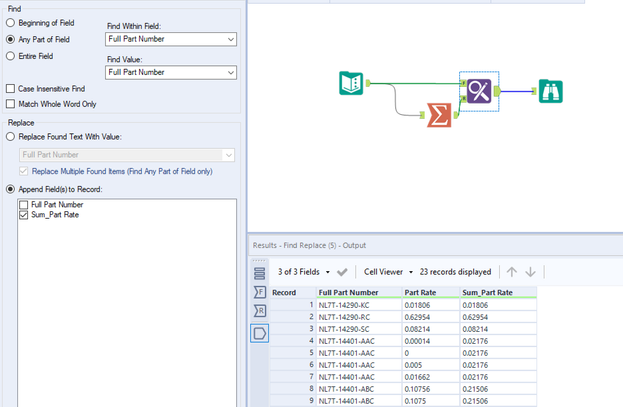Click the 23 records displayed label
Screen dimensions: 623x407
pyautogui.click(x=455, y=272)
